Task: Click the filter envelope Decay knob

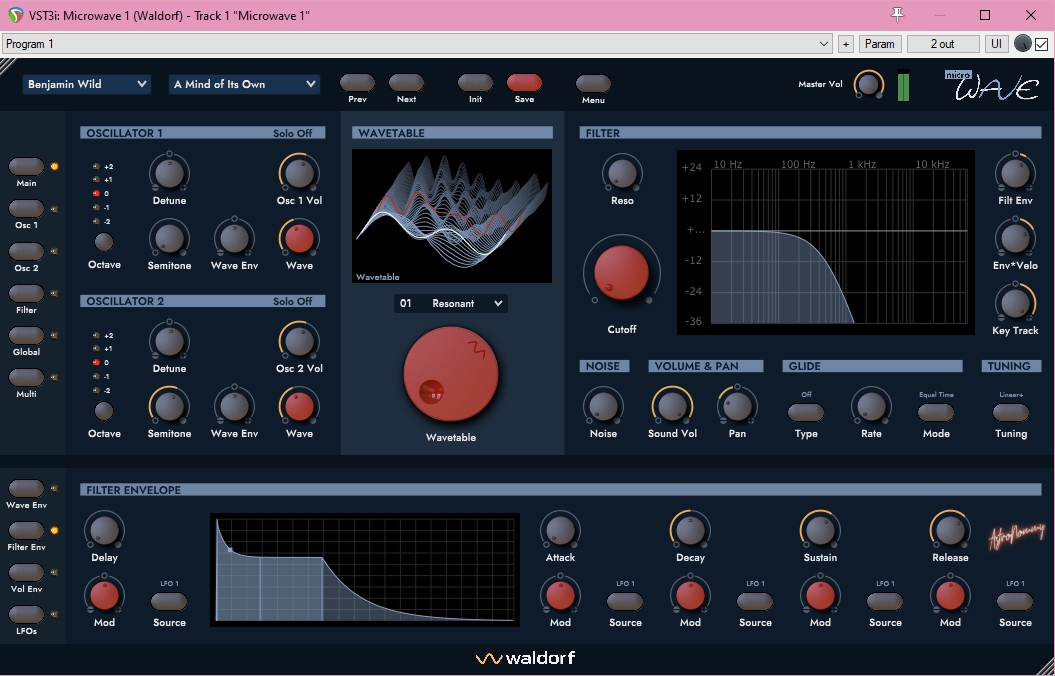Action: tap(690, 530)
